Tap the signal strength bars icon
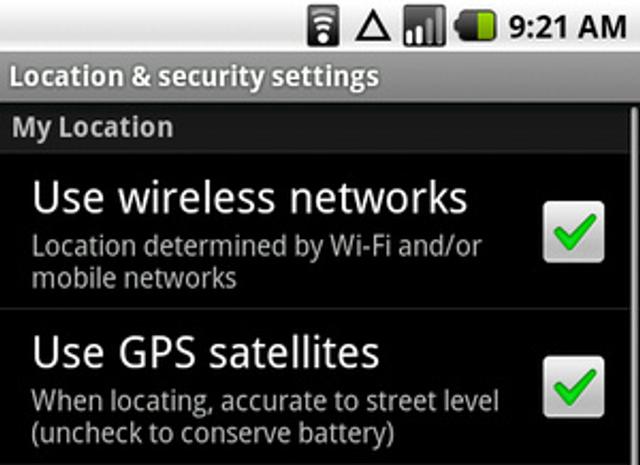 click(424, 26)
